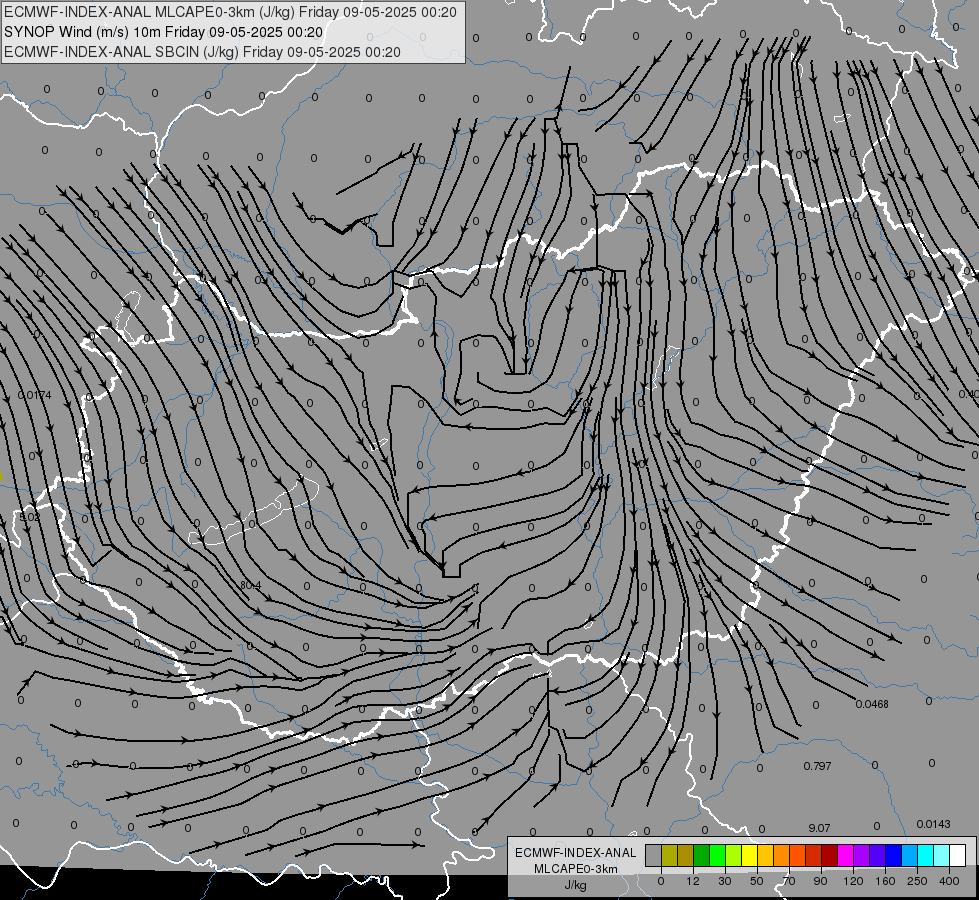This screenshot has height=900, width=979.
Task: Click the '90' legend tick label
Action: (820, 881)
